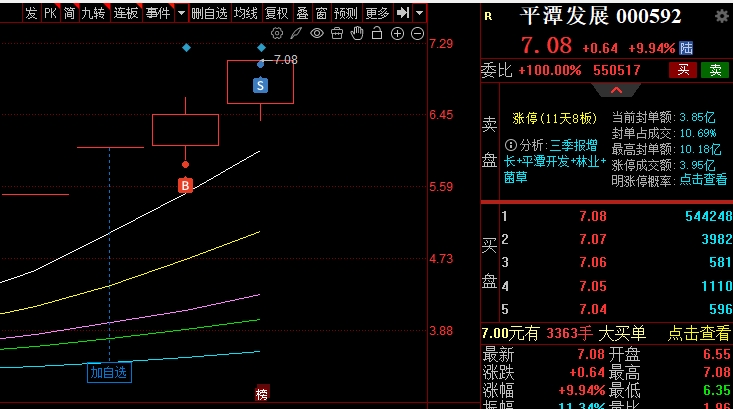Click the red 榜 ranking marker
This screenshot has height=409, width=733.
click(x=262, y=394)
